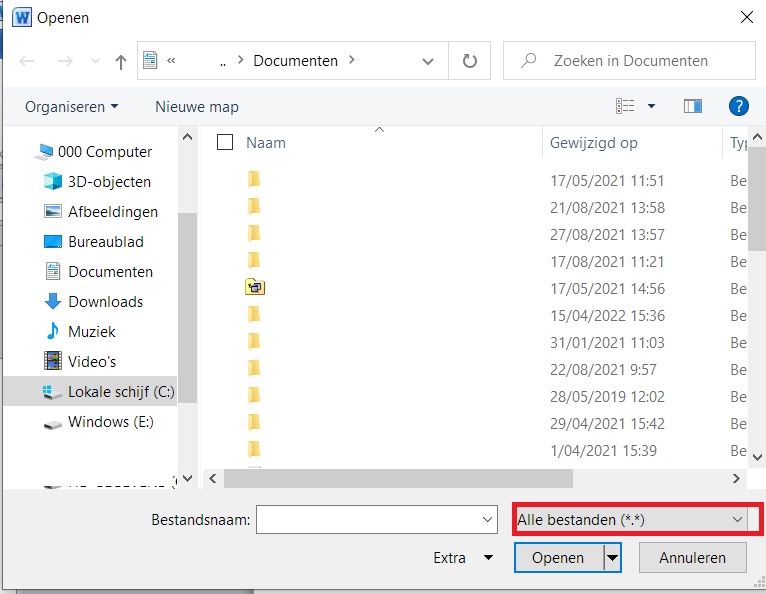Select 3D-objecten in the navigation pane
The height and width of the screenshot is (594, 766).
click(x=109, y=182)
